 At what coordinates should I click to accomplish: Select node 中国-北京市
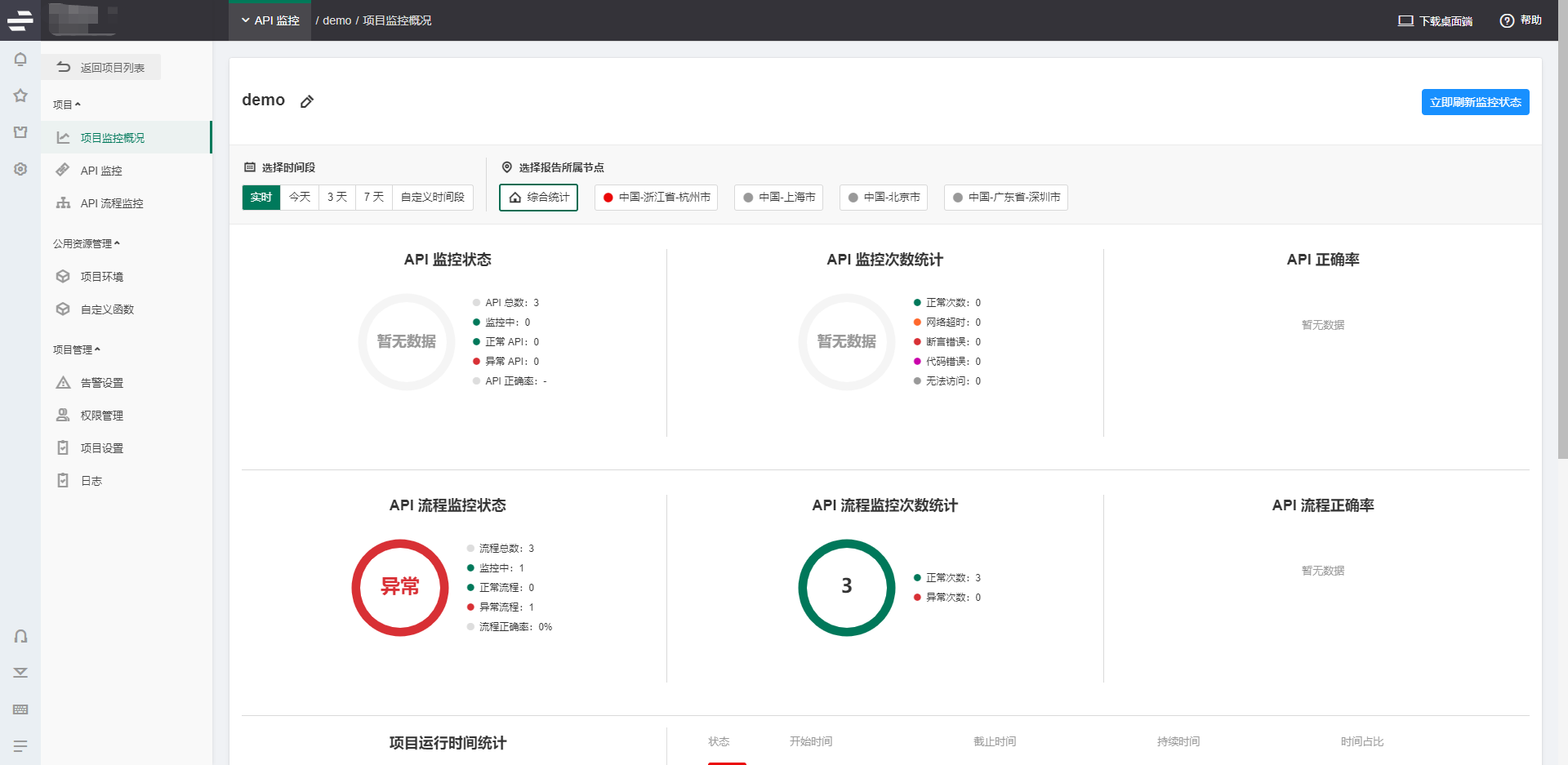(884, 197)
